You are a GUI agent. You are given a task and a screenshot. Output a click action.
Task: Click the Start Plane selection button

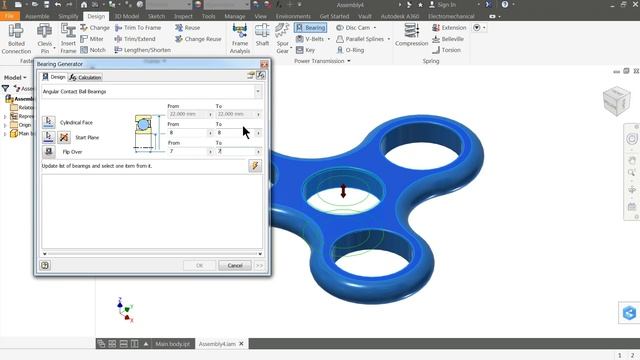click(x=49, y=137)
